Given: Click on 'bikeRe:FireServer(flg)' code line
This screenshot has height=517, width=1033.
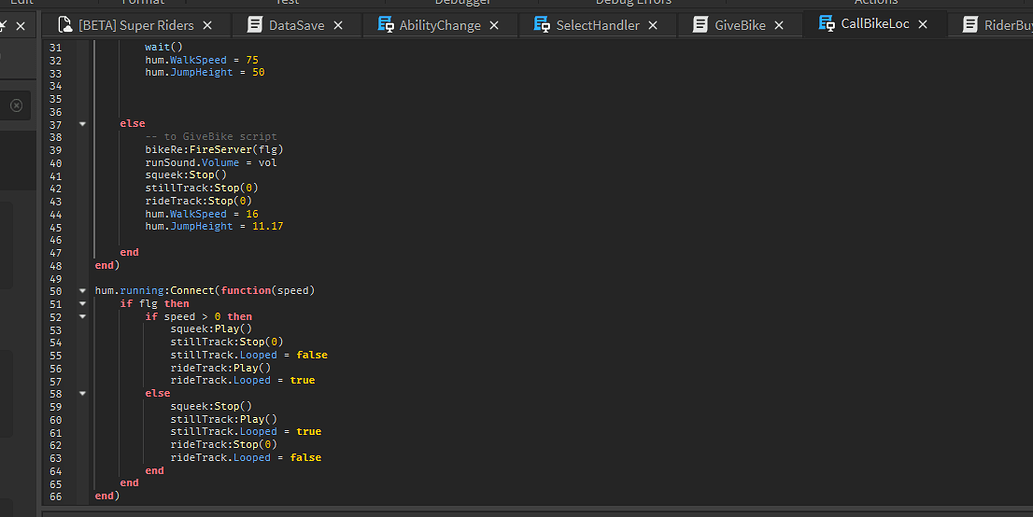Looking at the screenshot, I should click(214, 150).
